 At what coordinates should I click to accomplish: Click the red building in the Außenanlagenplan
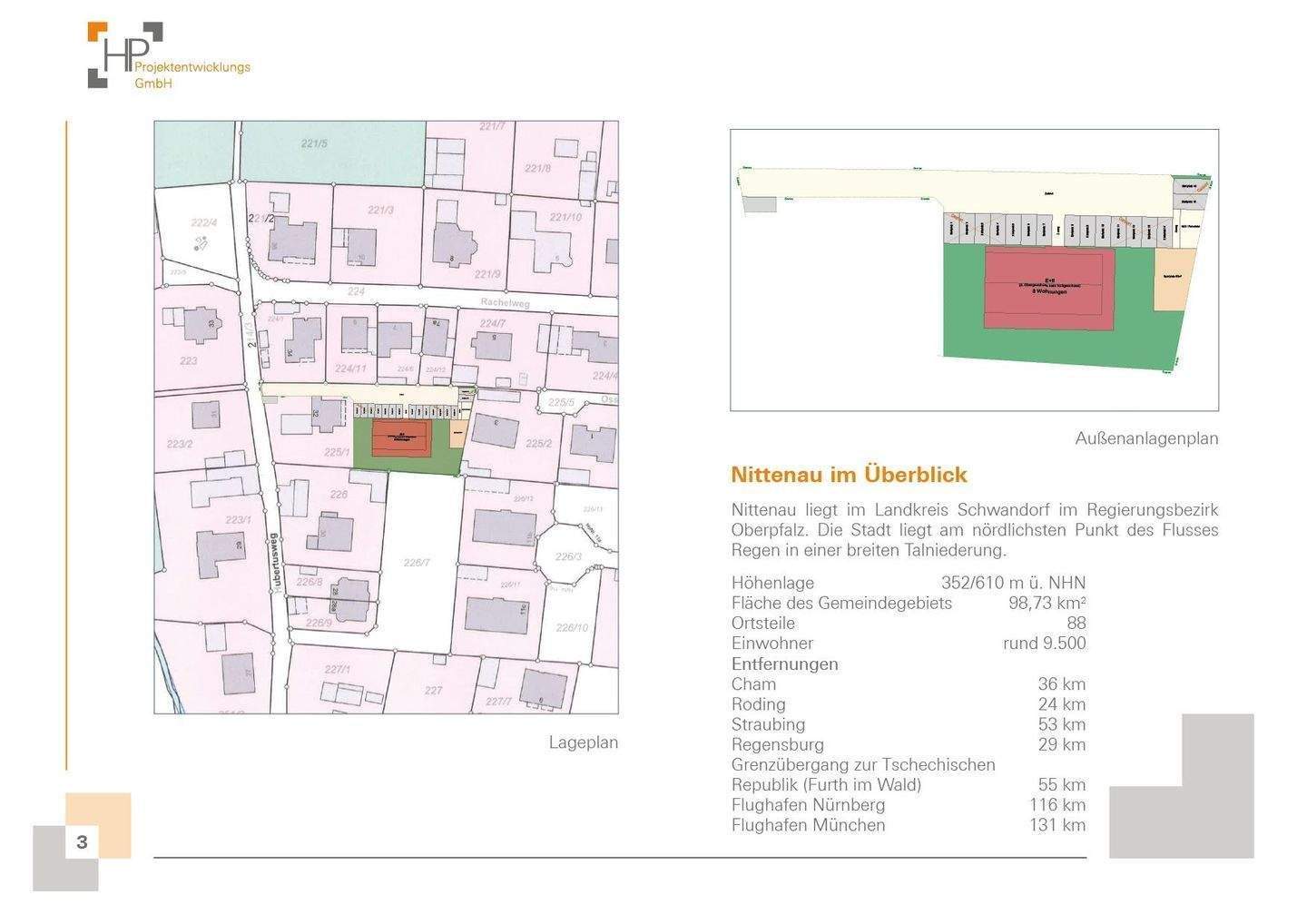(1049, 290)
